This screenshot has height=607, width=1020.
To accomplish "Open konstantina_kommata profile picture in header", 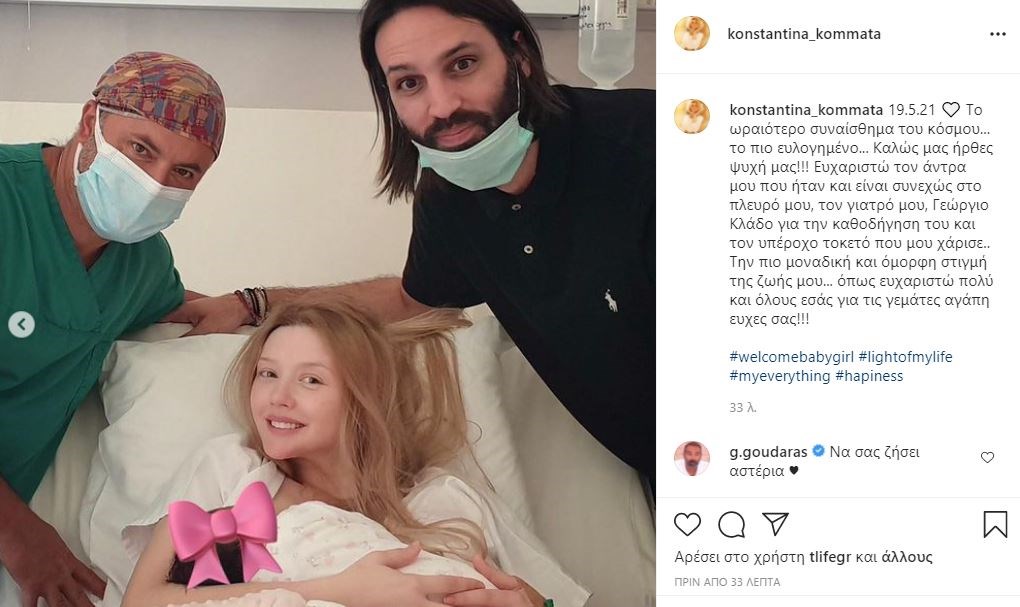I will [x=691, y=34].
